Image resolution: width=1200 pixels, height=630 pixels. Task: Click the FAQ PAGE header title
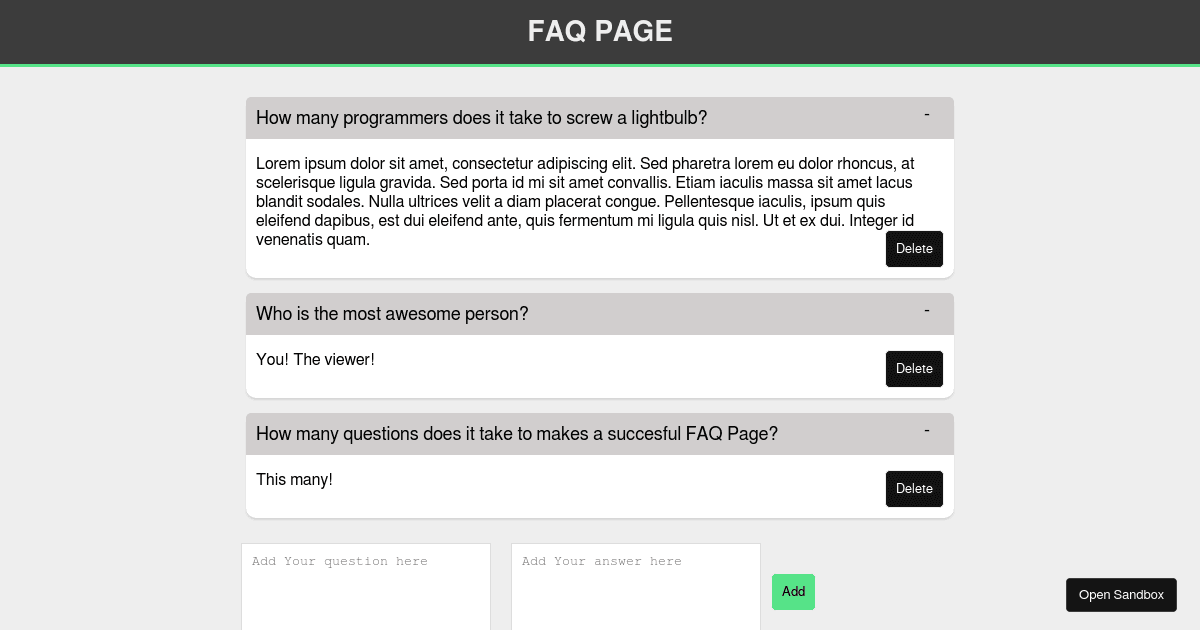[600, 31]
